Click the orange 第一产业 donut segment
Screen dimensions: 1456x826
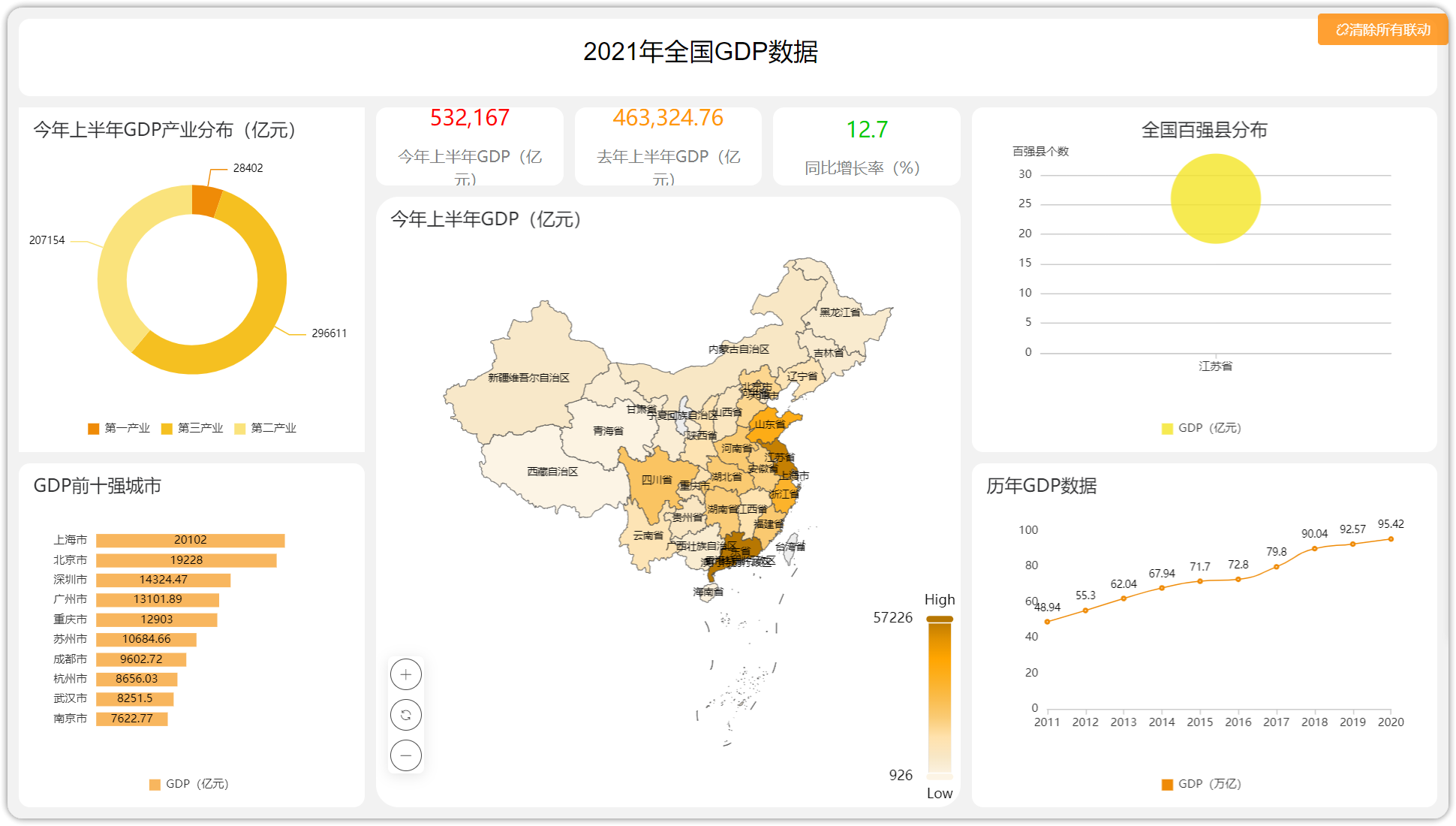[x=206, y=200]
